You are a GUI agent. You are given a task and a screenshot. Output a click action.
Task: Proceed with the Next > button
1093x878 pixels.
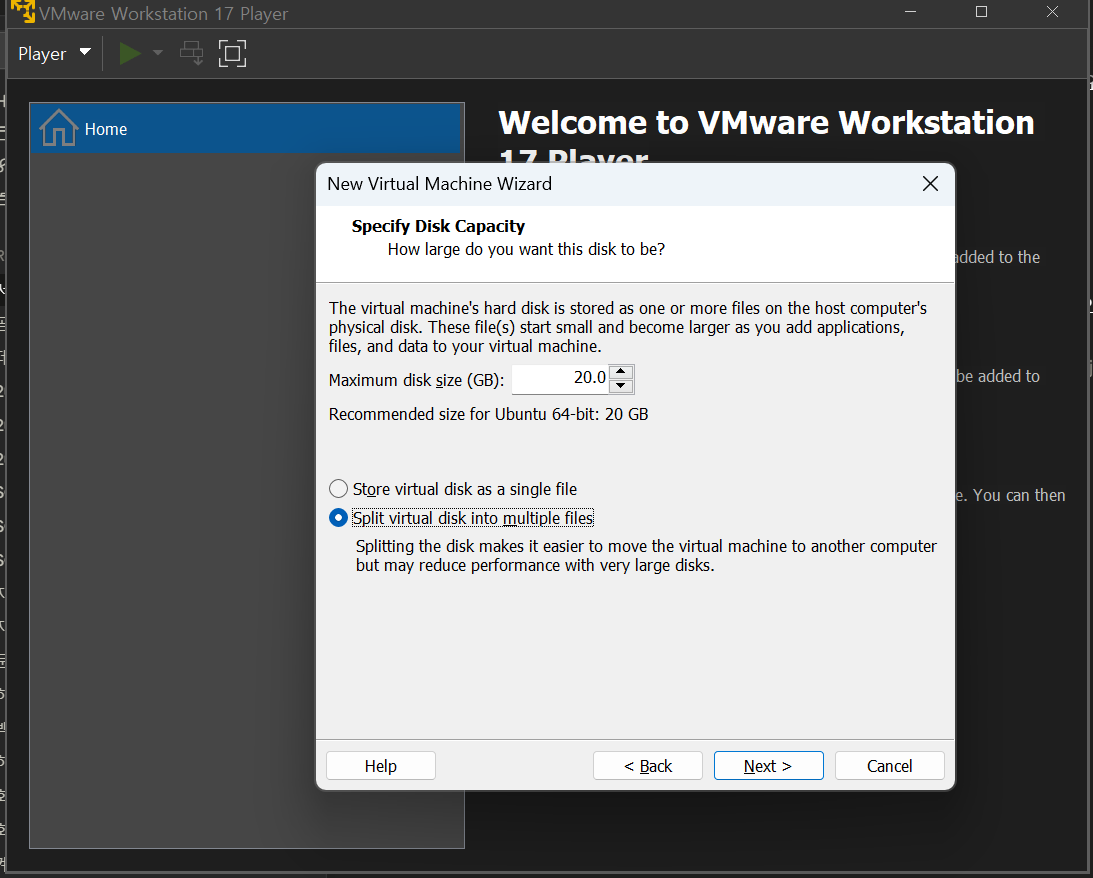(768, 766)
